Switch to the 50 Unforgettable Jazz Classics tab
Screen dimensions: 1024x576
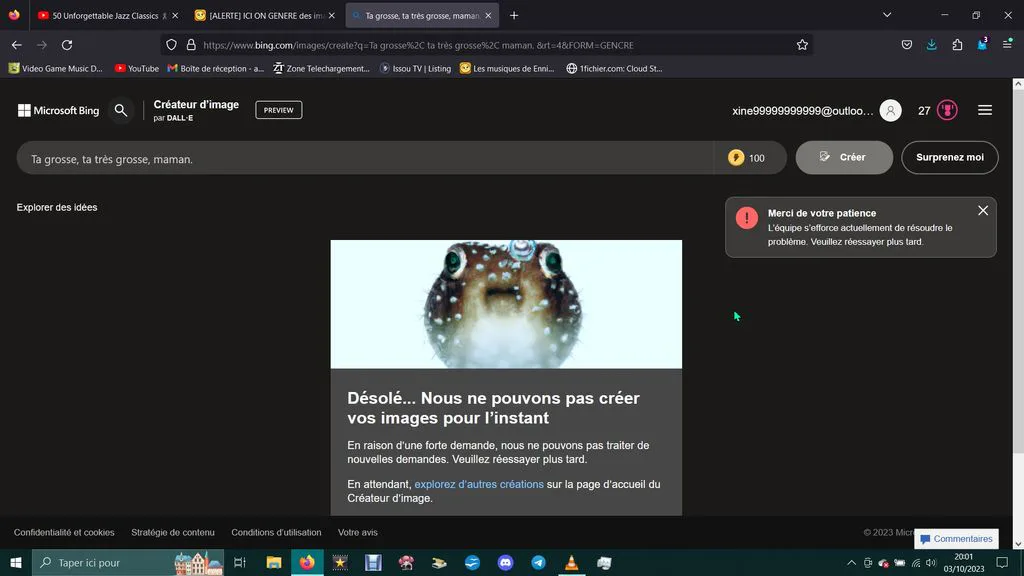coord(104,15)
